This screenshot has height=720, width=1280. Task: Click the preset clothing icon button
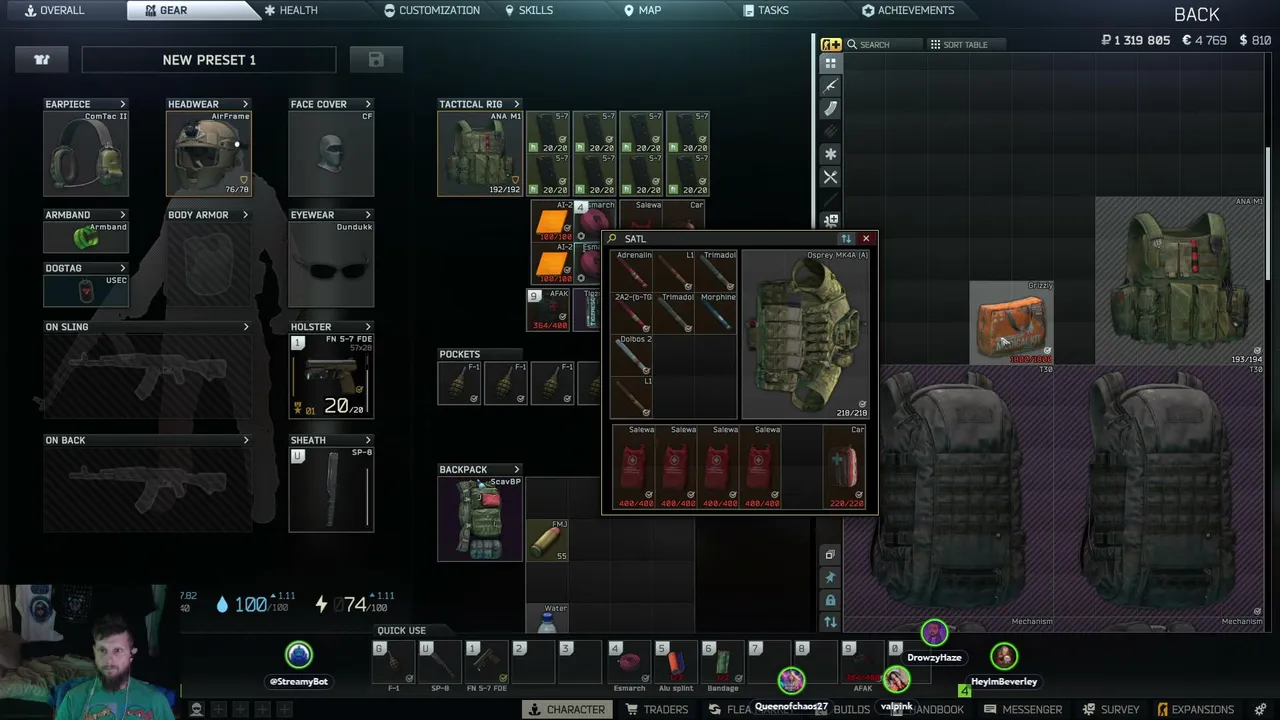click(x=42, y=60)
